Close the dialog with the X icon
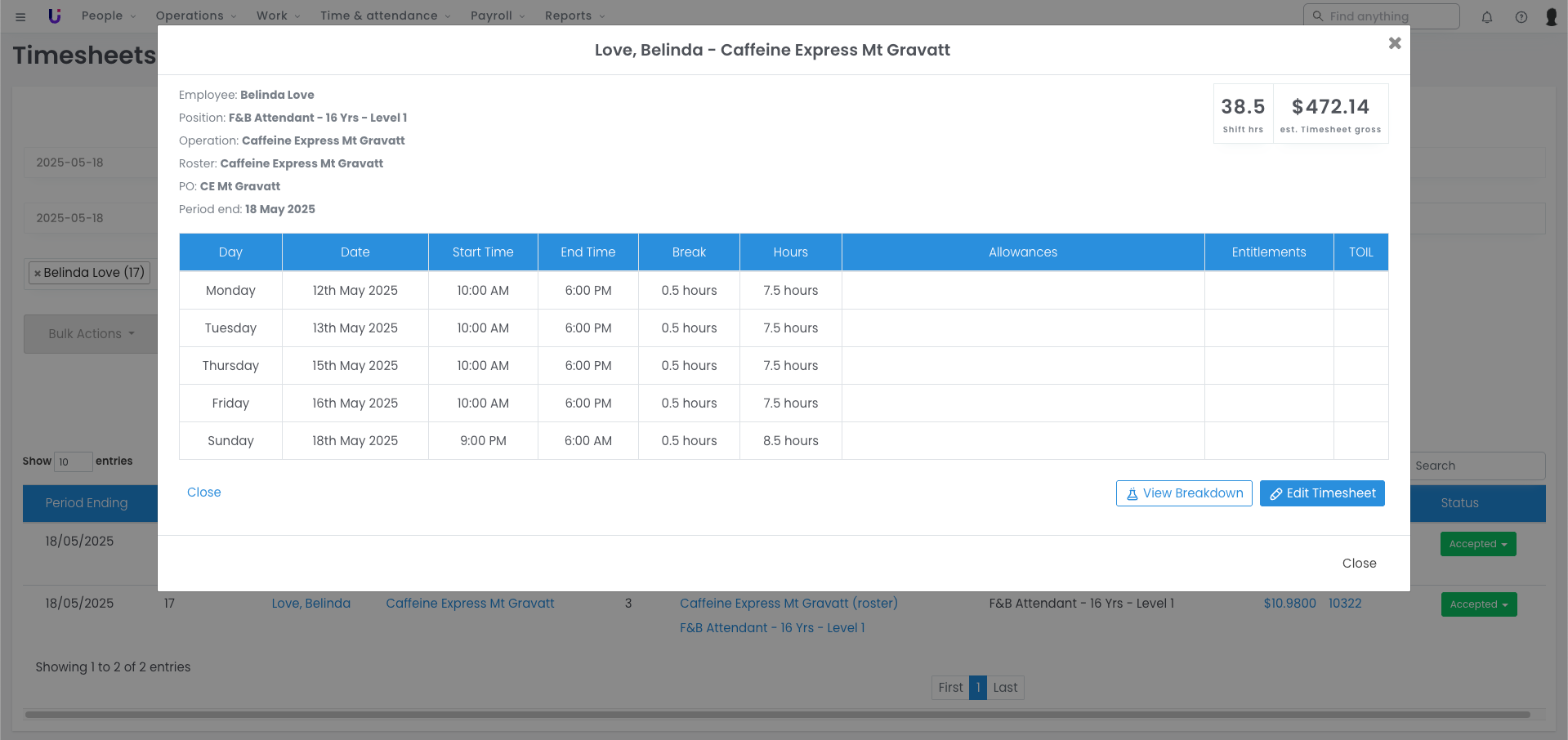This screenshot has height=740, width=1568. click(x=1395, y=43)
